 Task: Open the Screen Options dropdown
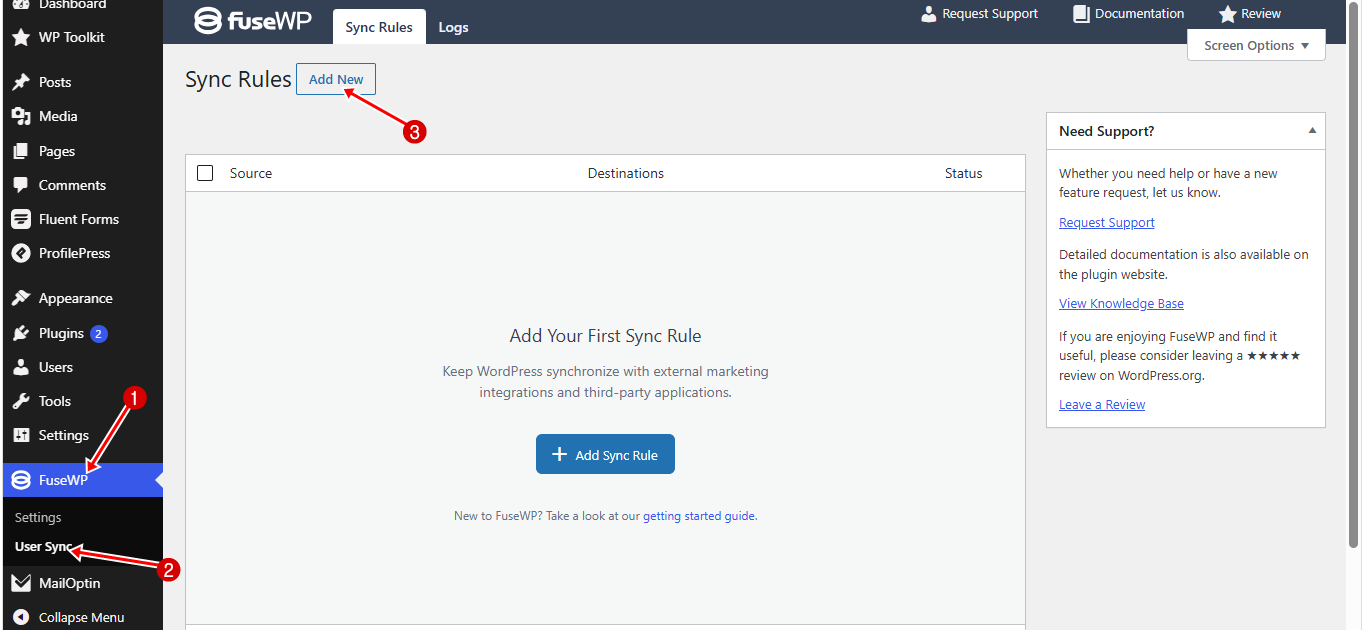pos(1256,45)
